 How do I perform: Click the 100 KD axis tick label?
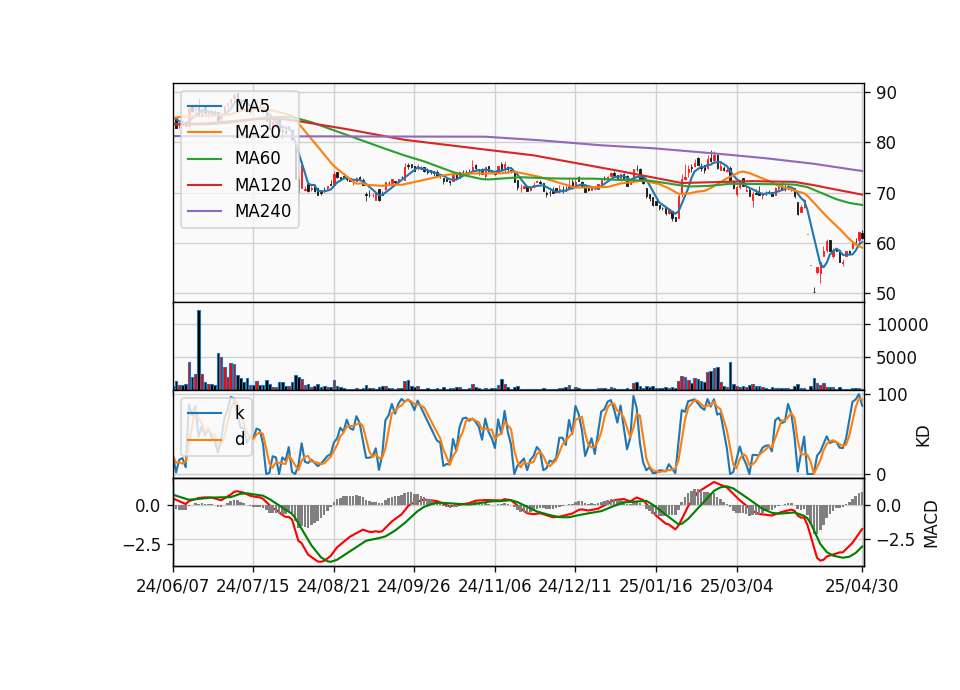click(892, 395)
